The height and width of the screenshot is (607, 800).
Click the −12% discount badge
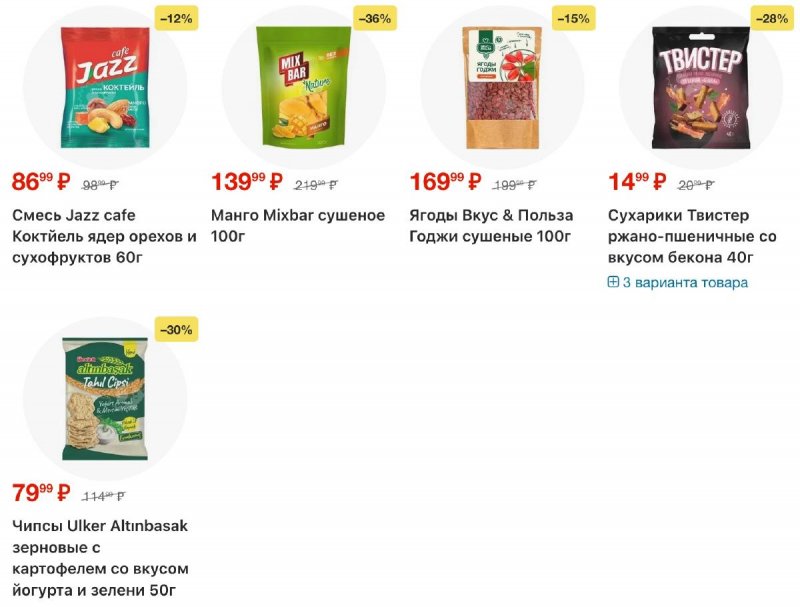176,18
